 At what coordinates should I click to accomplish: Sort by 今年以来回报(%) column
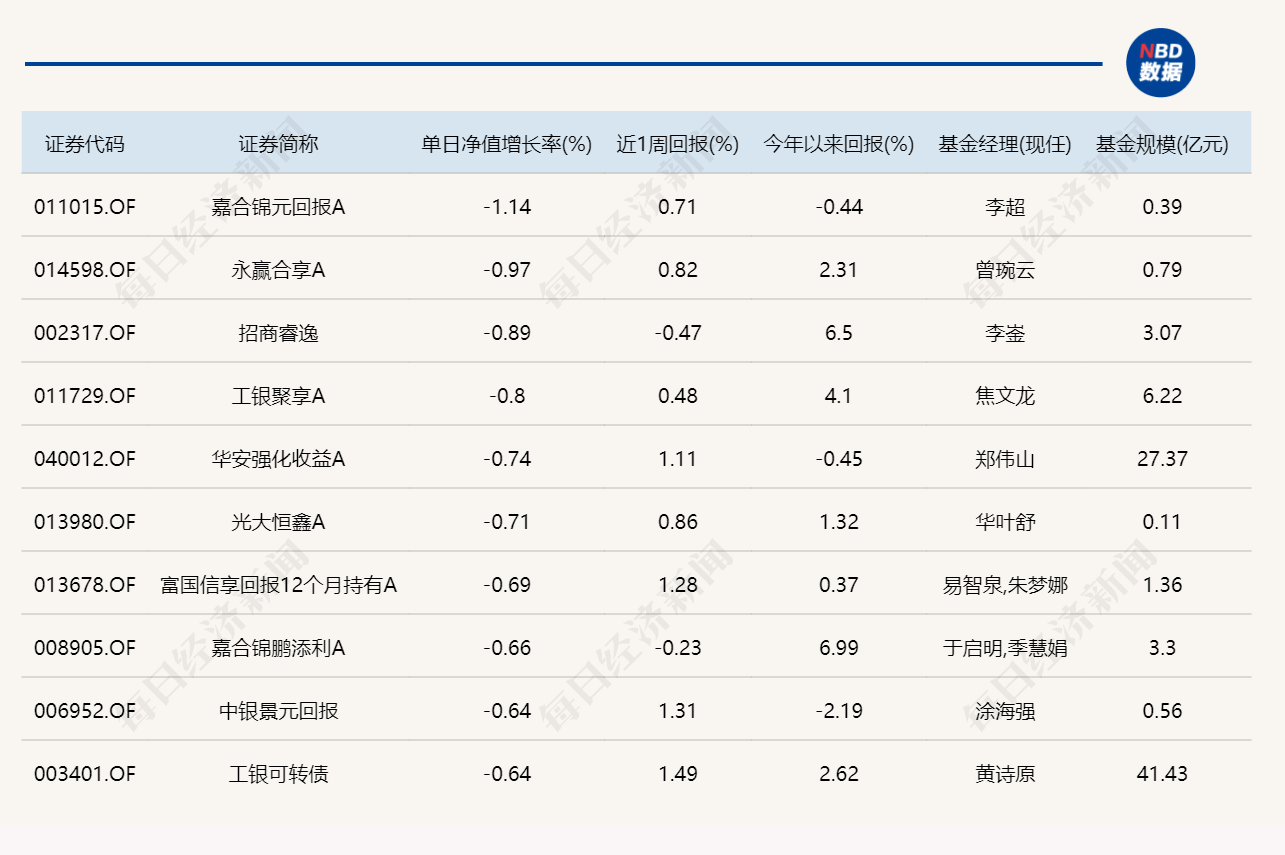(x=836, y=143)
